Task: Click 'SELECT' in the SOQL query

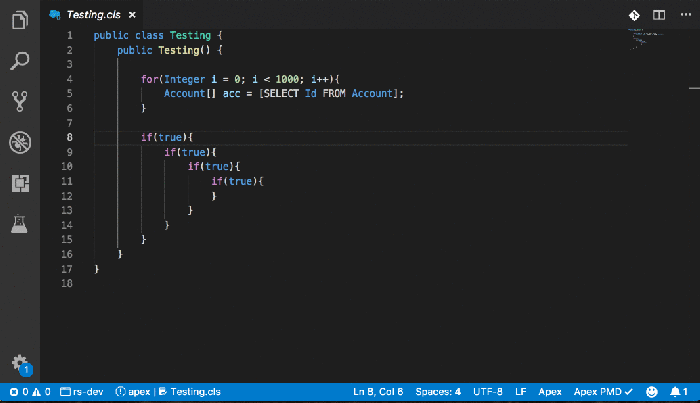Action: (281, 93)
